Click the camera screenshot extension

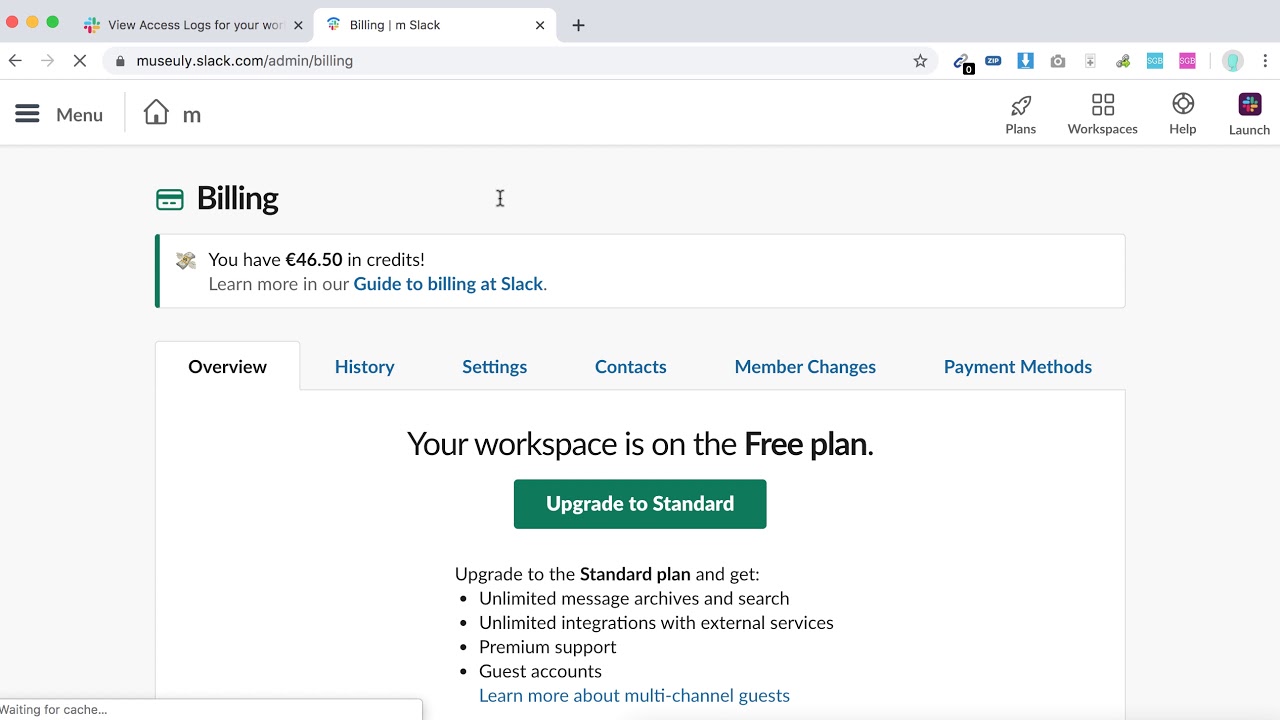1058,61
